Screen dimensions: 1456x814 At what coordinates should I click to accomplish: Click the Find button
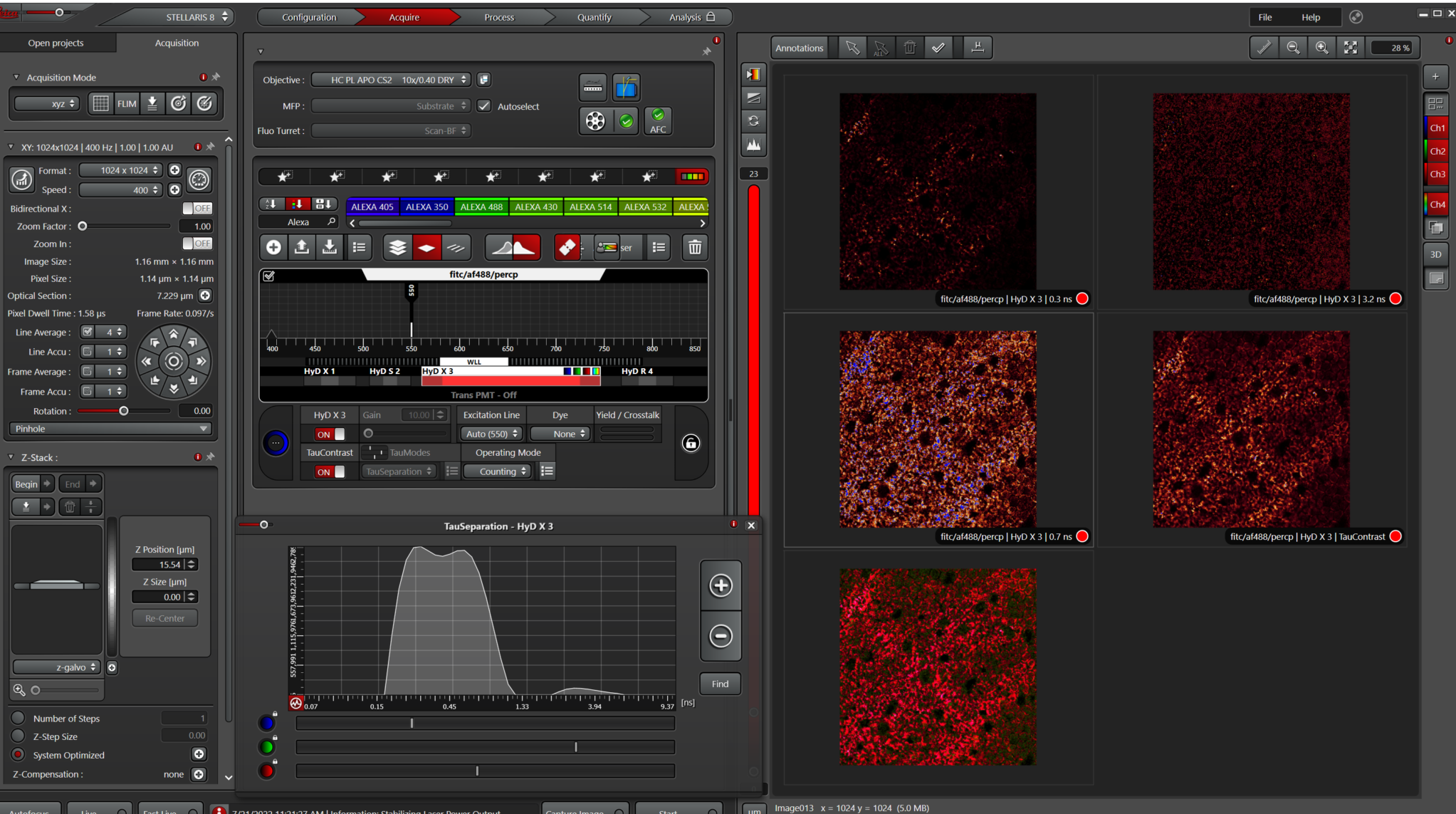[x=720, y=684]
